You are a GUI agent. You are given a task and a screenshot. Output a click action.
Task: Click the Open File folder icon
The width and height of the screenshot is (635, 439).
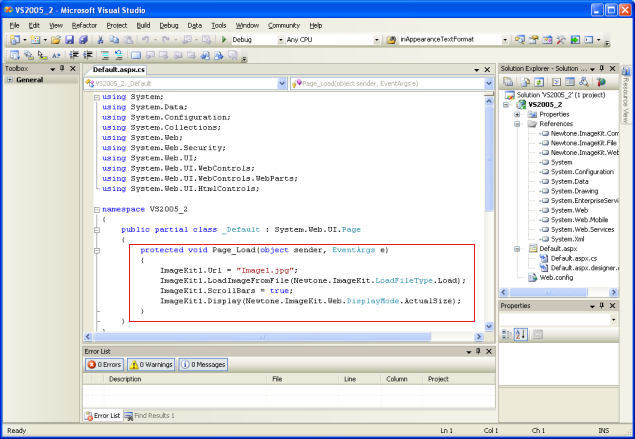click(56, 40)
